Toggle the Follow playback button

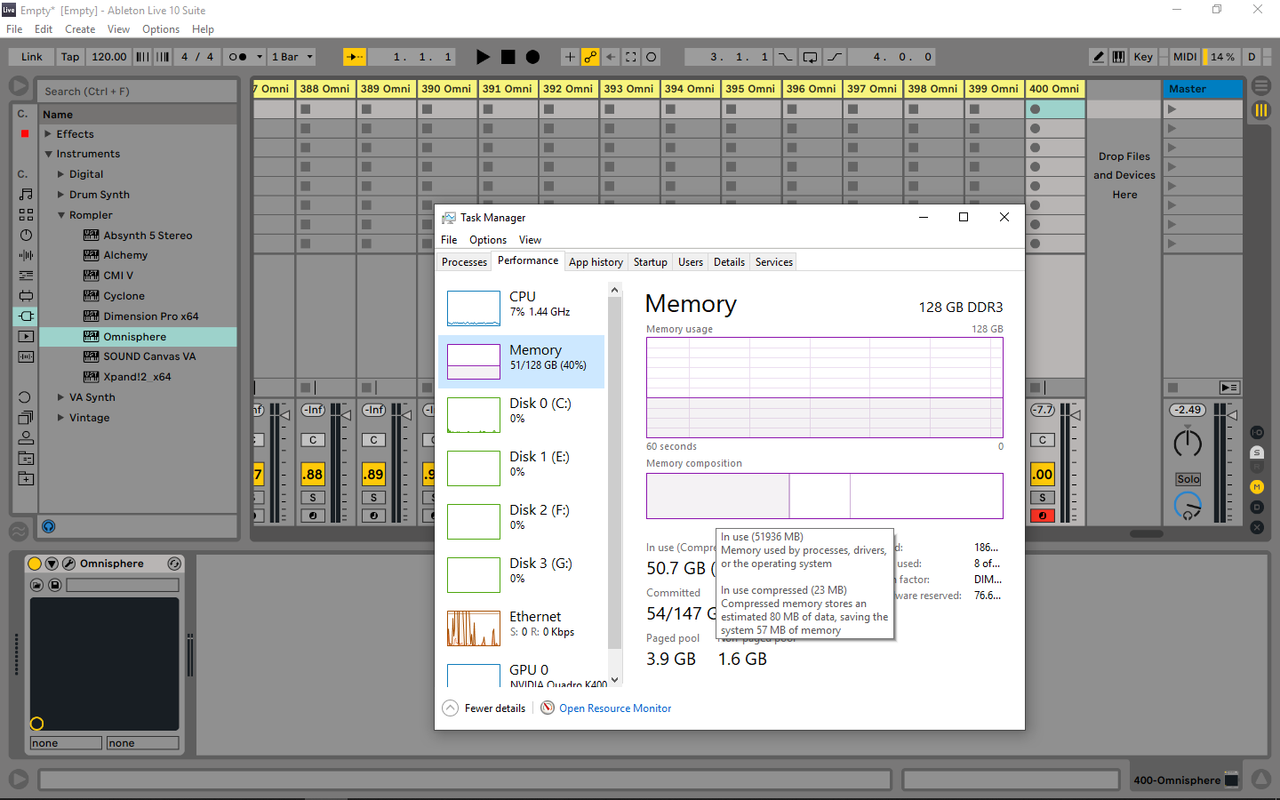[355, 57]
